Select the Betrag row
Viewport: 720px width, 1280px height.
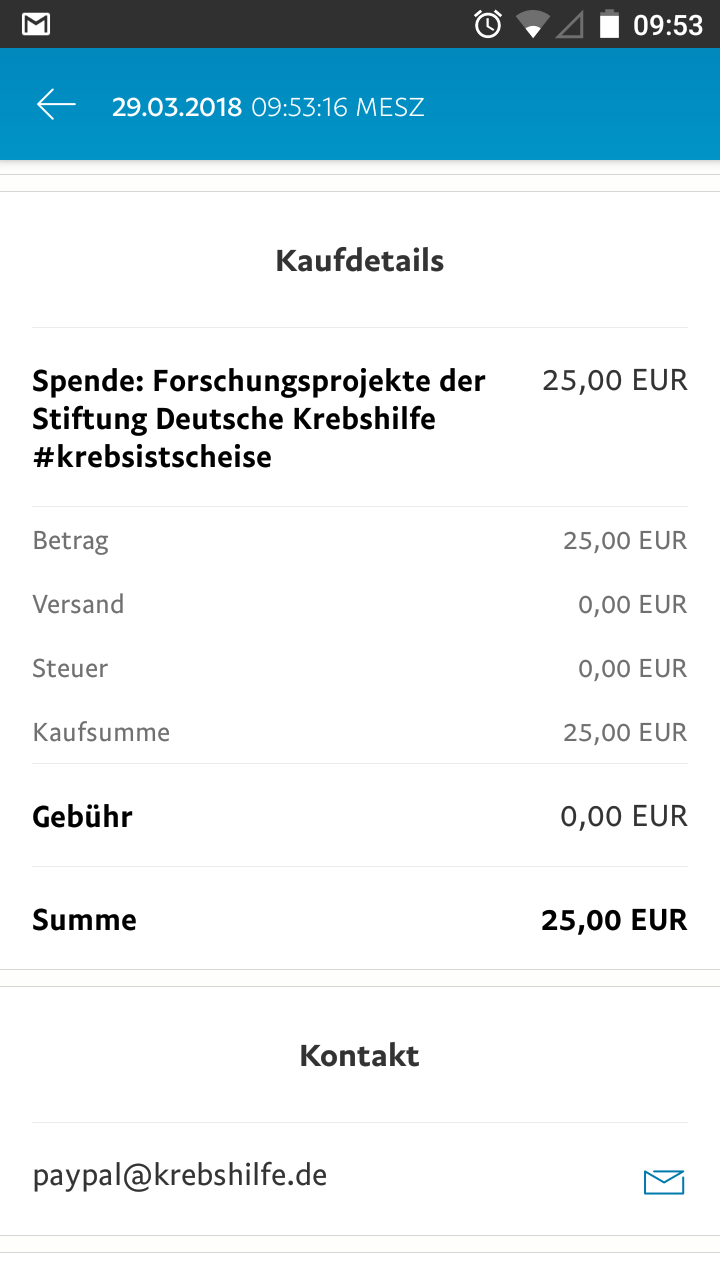[x=360, y=541]
